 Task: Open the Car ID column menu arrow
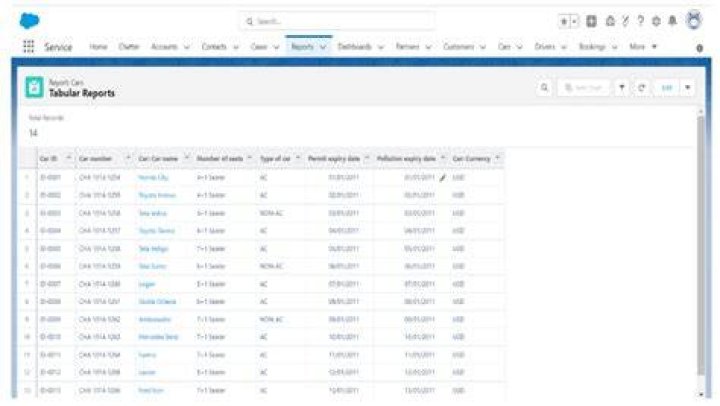(68, 158)
